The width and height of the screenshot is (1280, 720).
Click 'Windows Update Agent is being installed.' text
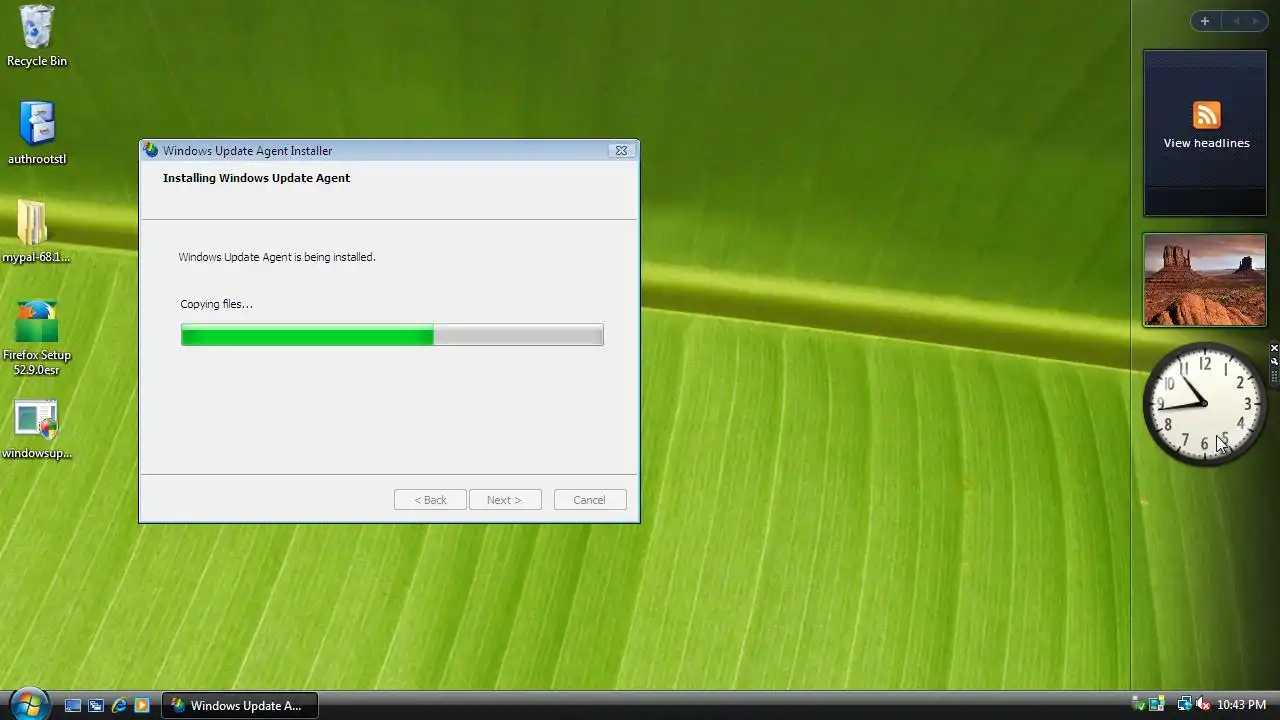[x=277, y=257]
